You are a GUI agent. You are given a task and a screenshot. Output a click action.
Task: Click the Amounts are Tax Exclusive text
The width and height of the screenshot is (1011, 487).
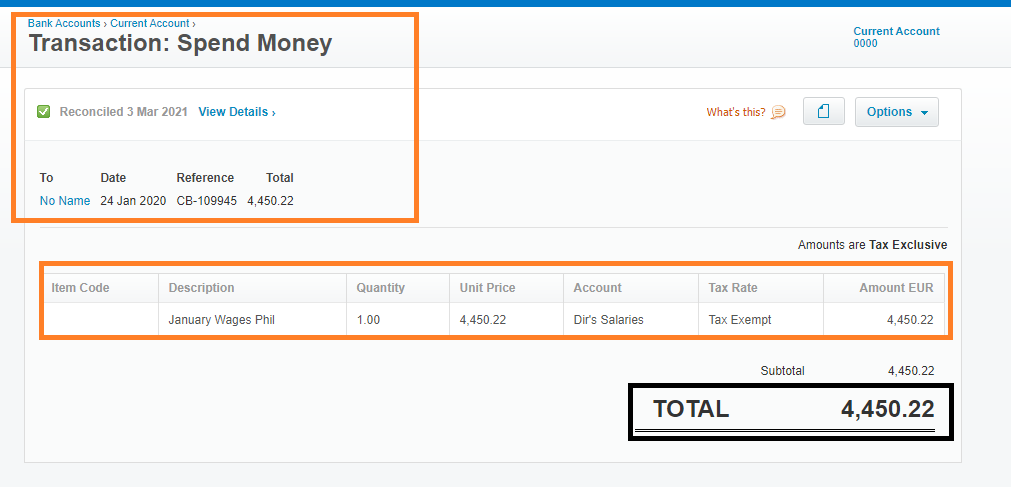click(x=872, y=245)
